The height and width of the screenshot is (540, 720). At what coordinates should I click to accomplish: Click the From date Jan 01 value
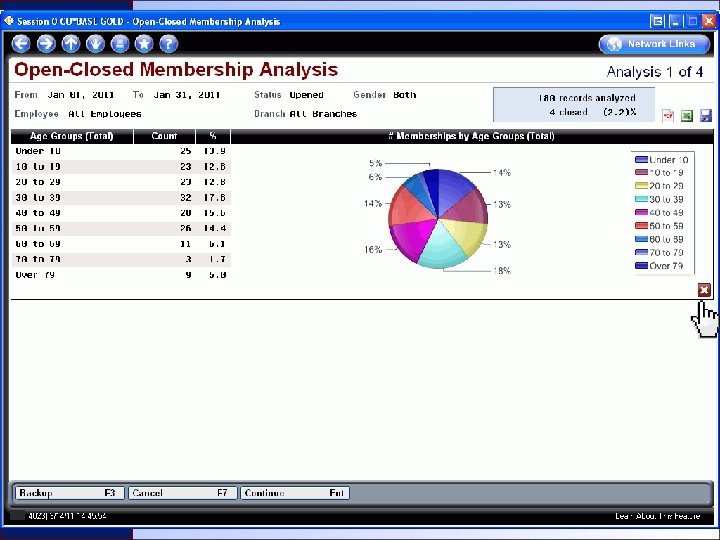(81, 95)
